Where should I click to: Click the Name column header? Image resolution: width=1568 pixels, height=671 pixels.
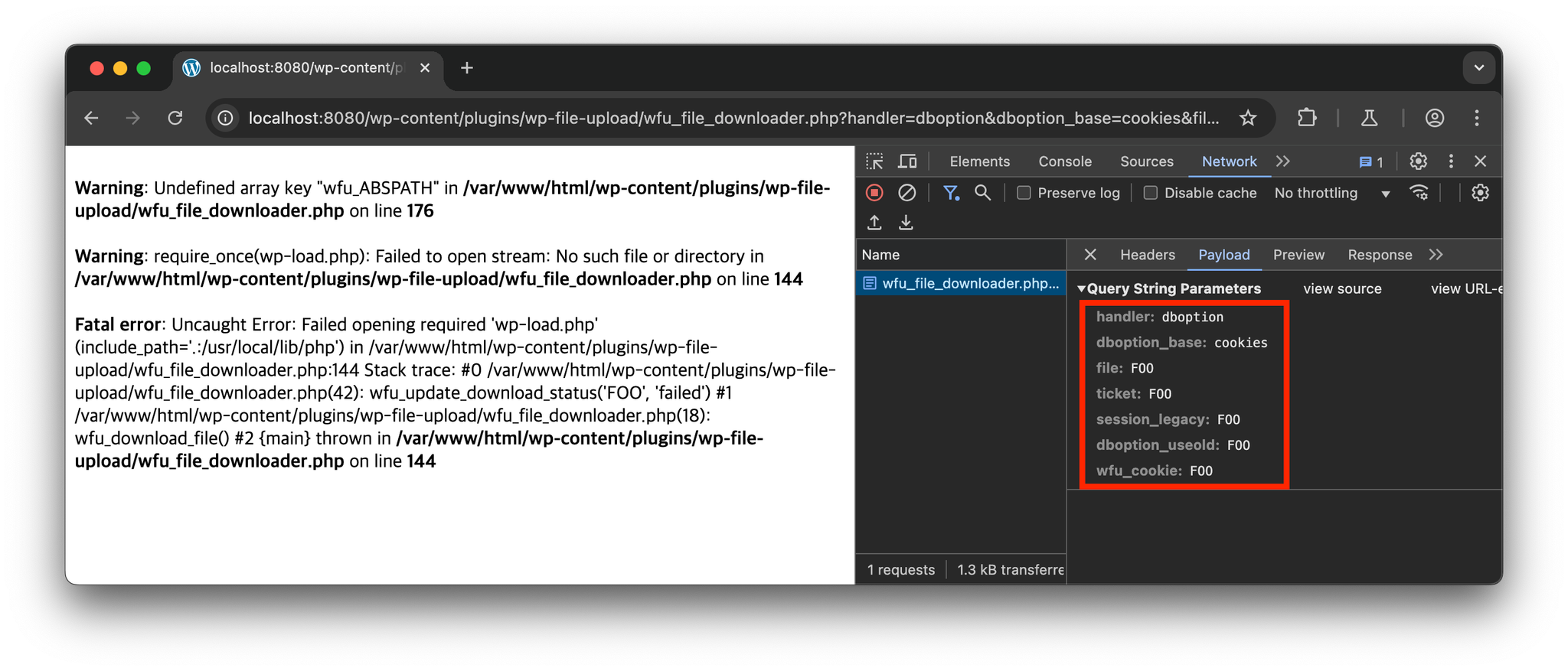(x=961, y=255)
